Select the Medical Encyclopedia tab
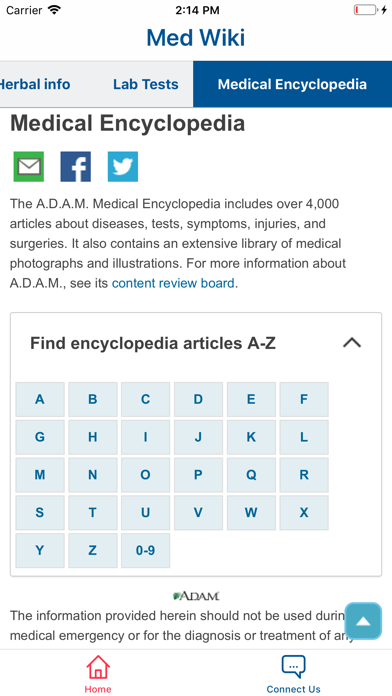The height and width of the screenshot is (696, 392). tap(293, 84)
